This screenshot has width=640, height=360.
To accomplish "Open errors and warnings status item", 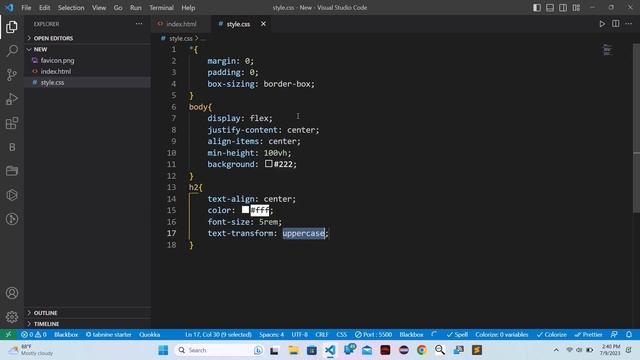I will (x=34, y=334).
